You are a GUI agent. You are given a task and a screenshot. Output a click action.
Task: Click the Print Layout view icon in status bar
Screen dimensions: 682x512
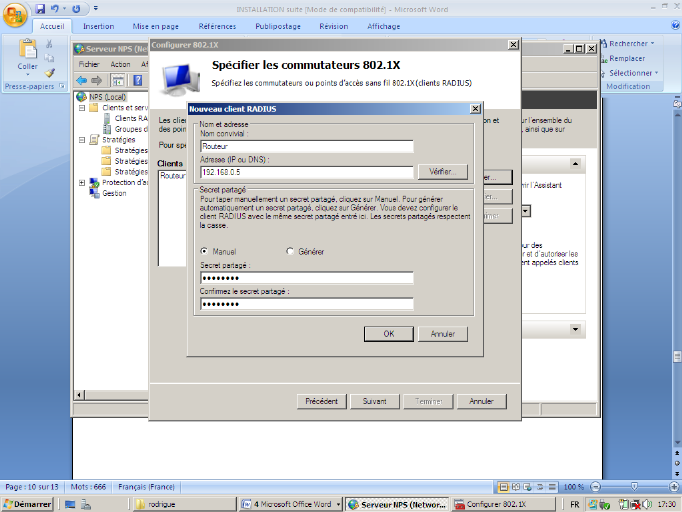pos(503,487)
